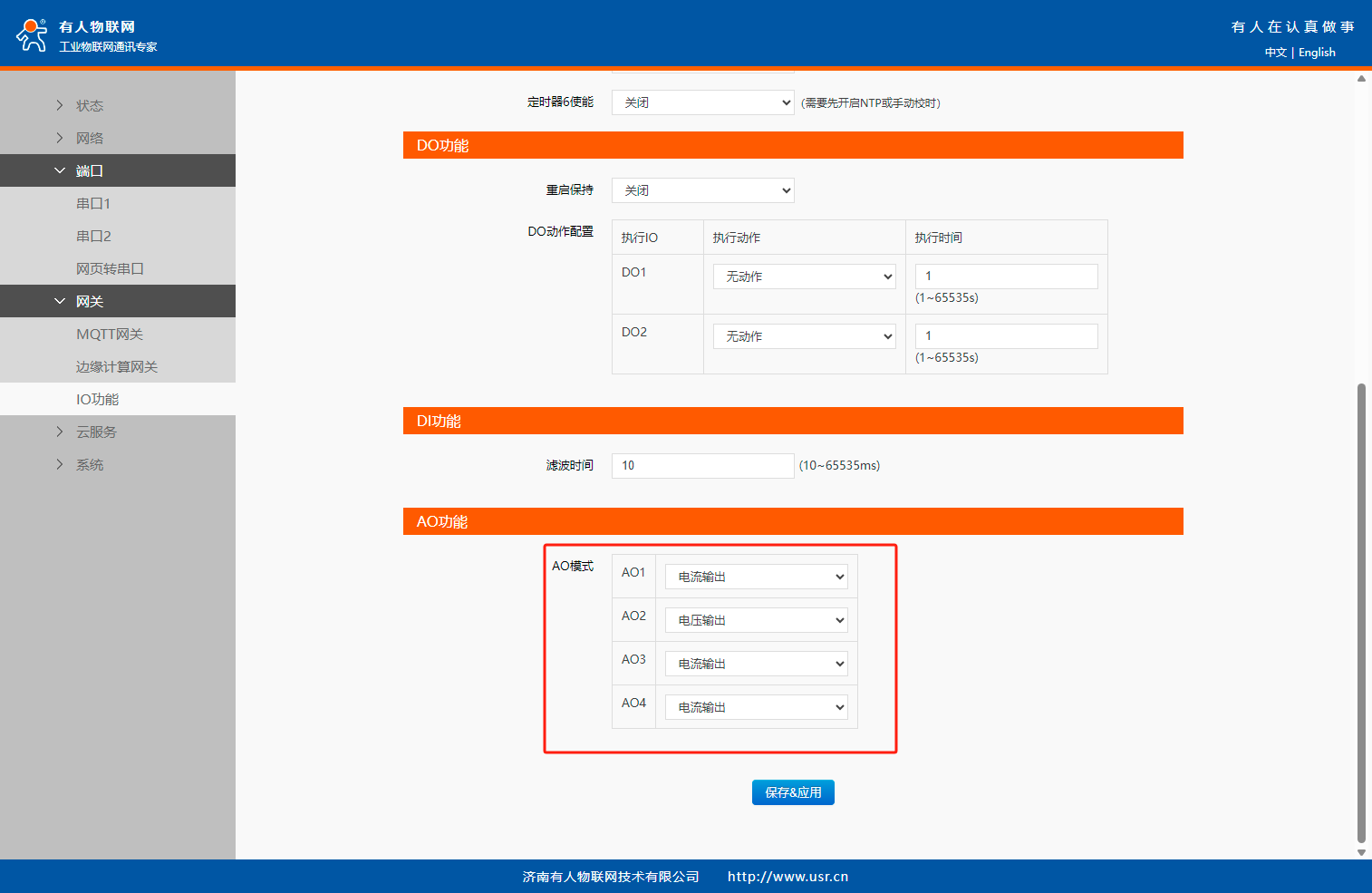Open DO1 执行动作 dropdown
Image resolution: width=1372 pixels, height=893 pixels.
(x=804, y=277)
